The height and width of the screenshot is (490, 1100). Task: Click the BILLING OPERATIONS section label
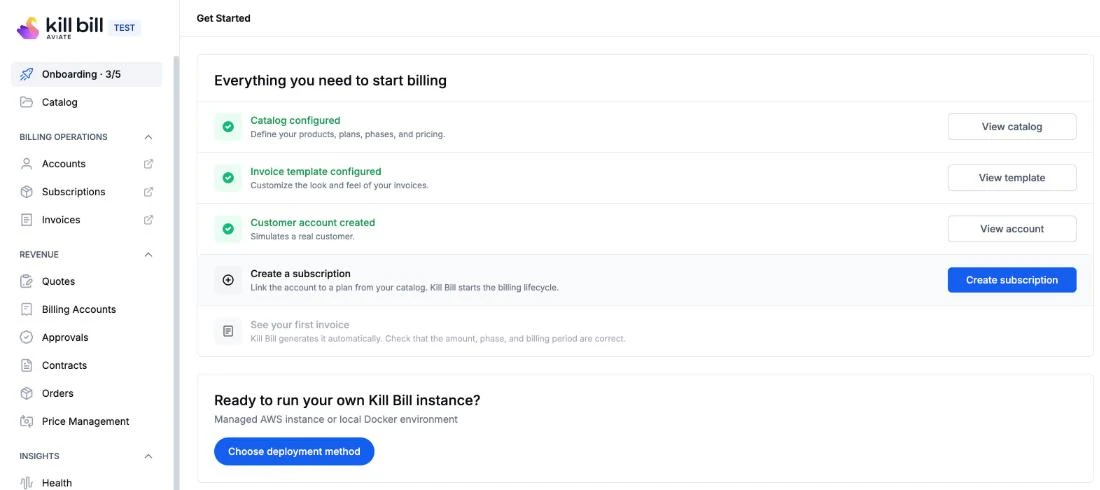[x=63, y=137]
